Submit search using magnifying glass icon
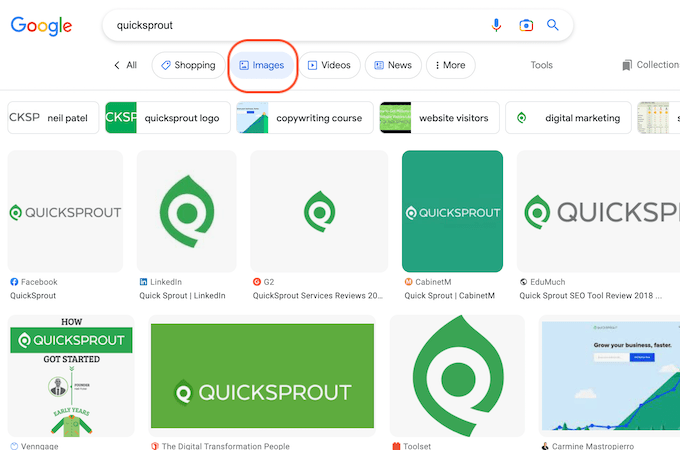This screenshot has height=450, width=680. coord(552,25)
